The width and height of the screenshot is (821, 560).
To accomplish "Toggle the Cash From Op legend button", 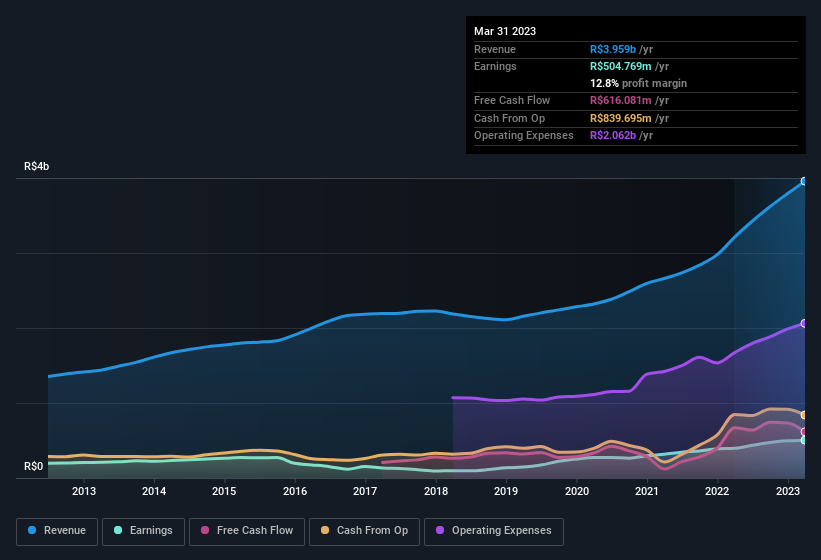I will (x=364, y=531).
